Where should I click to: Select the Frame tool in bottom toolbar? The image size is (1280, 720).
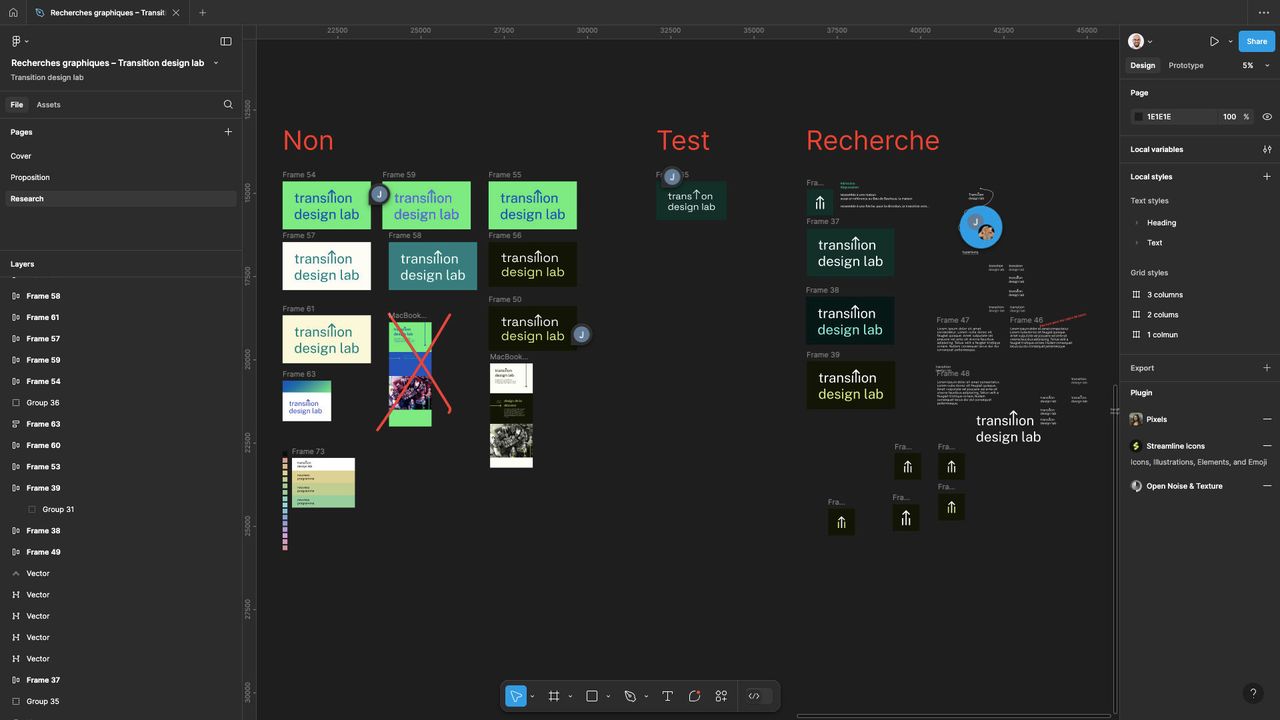pyautogui.click(x=553, y=696)
